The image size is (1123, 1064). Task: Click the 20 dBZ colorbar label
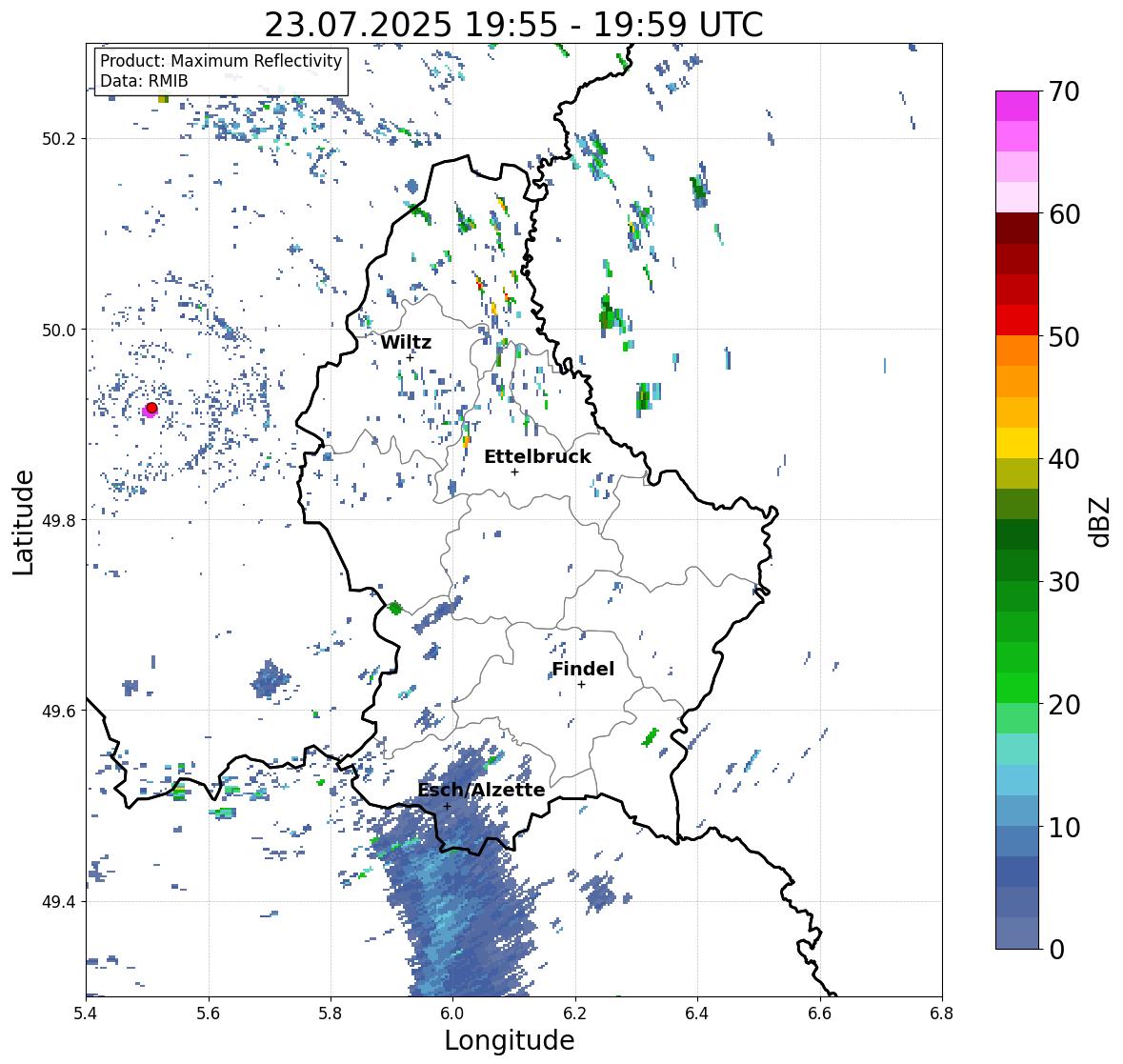click(1064, 705)
